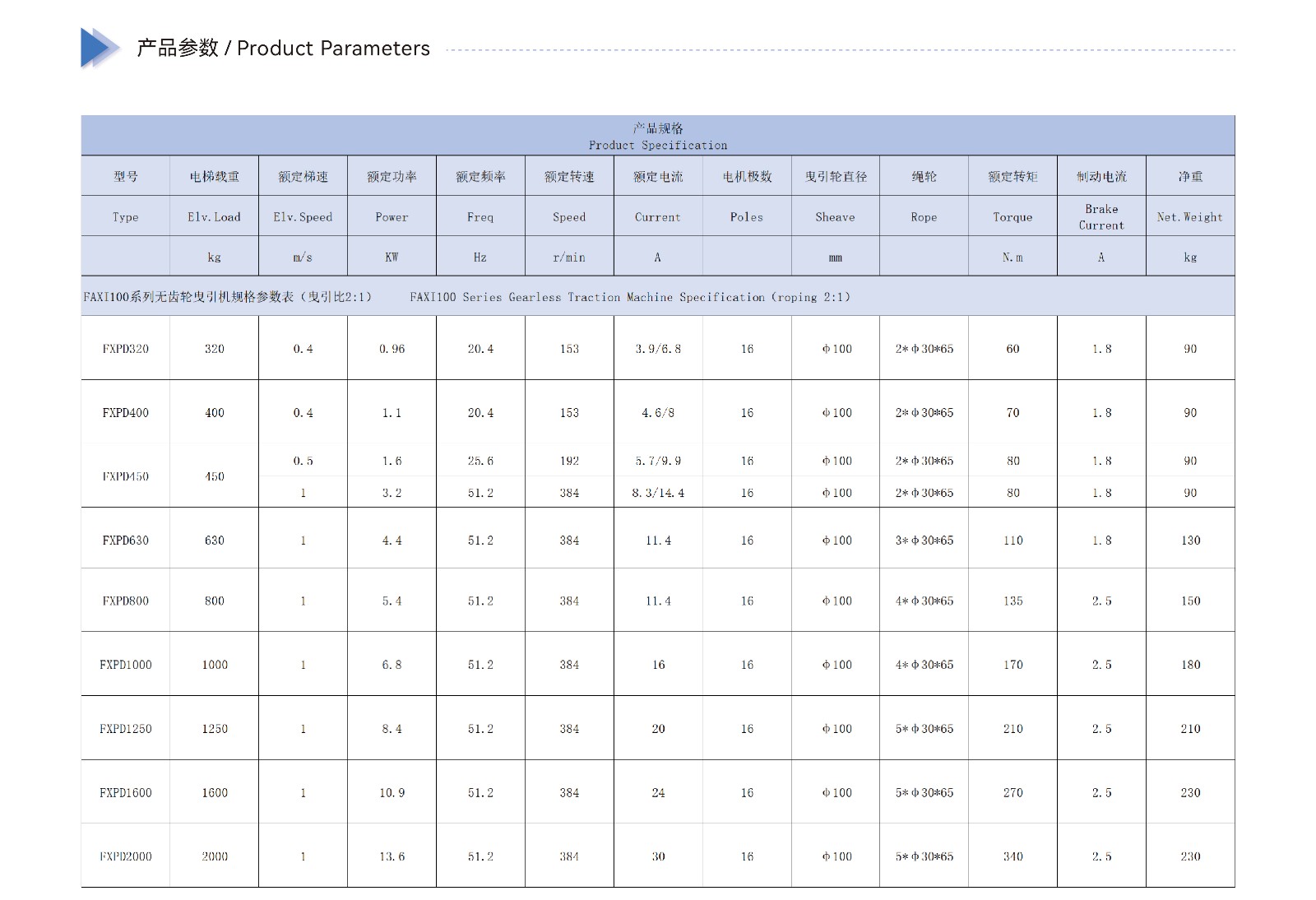Screen dimensions: 1316x900
Task: Click the '3*φ30*65' rope value for FXPD630
Action: coord(924,540)
